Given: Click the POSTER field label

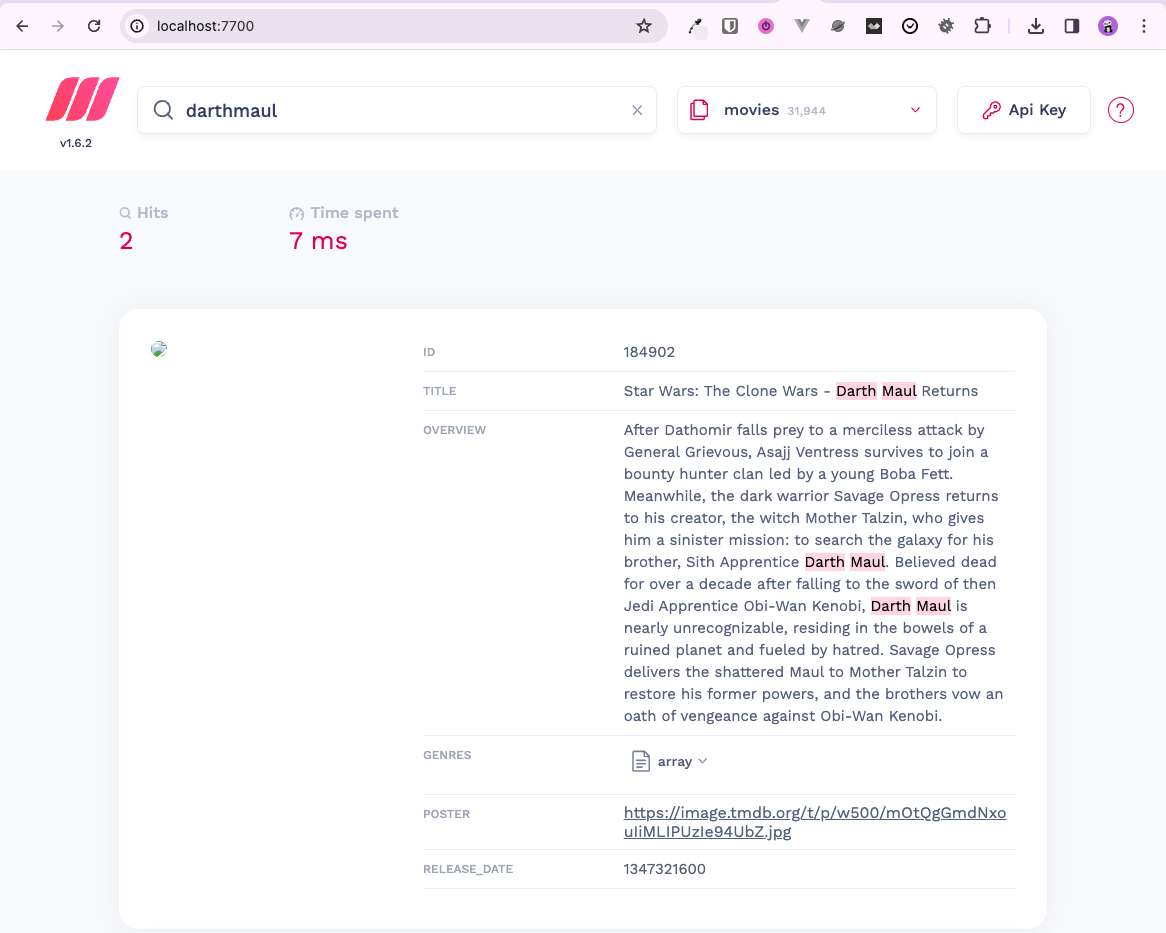Looking at the screenshot, I should tap(446, 814).
